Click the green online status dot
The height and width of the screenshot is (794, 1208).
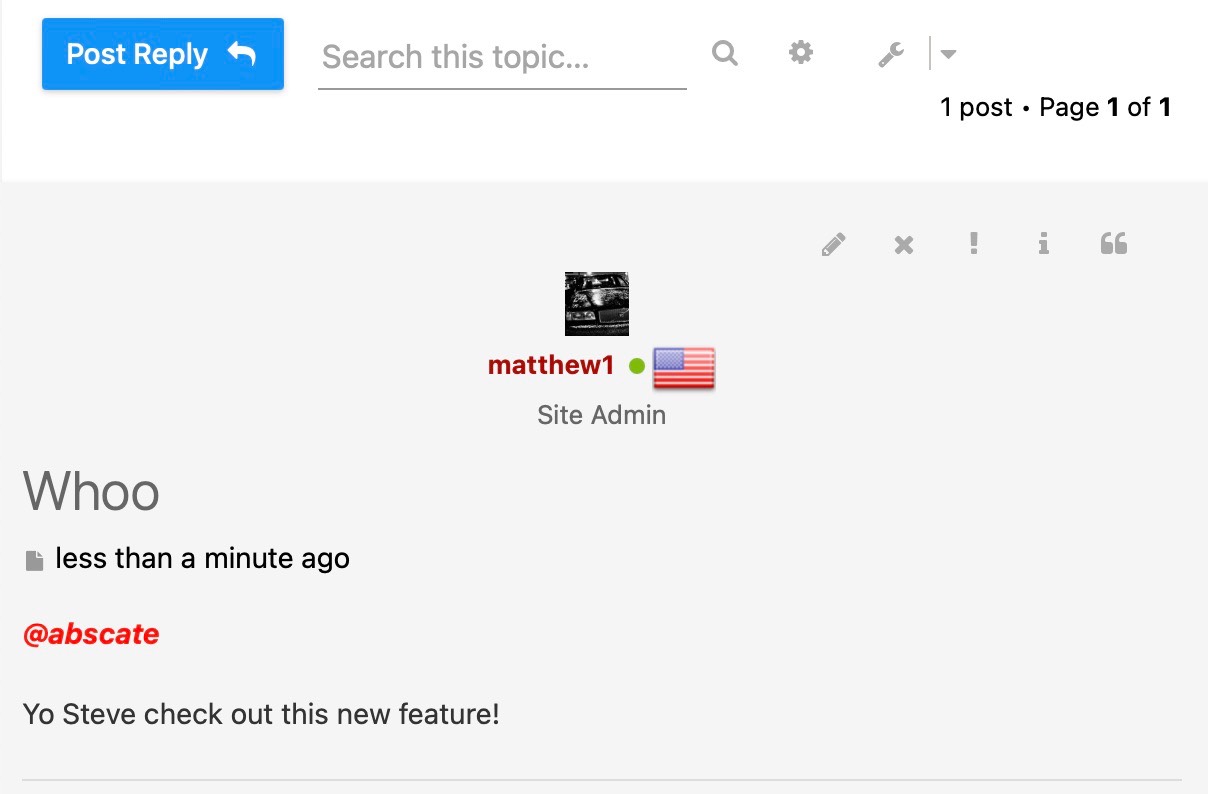point(637,366)
